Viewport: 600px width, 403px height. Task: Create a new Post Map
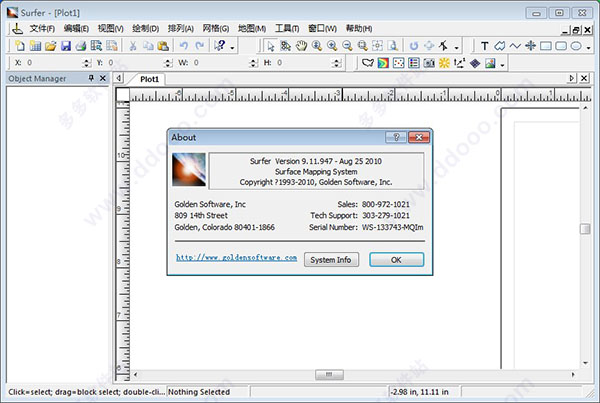398,63
